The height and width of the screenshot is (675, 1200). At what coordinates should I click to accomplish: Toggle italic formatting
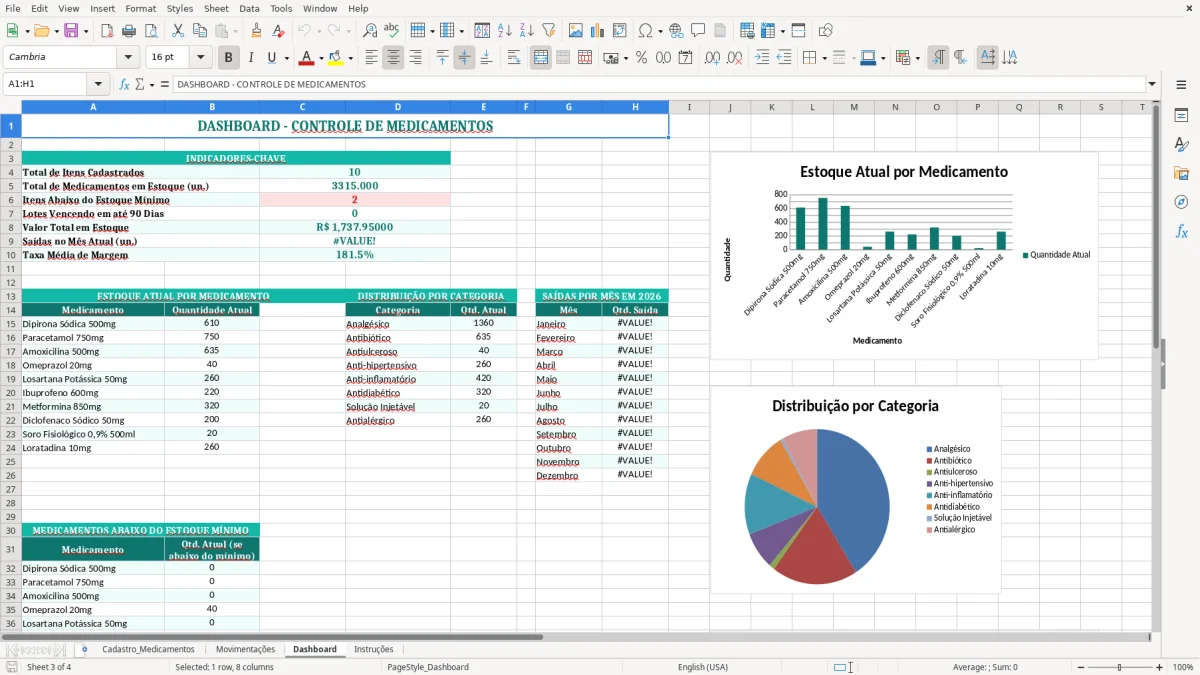click(x=250, y=58)
